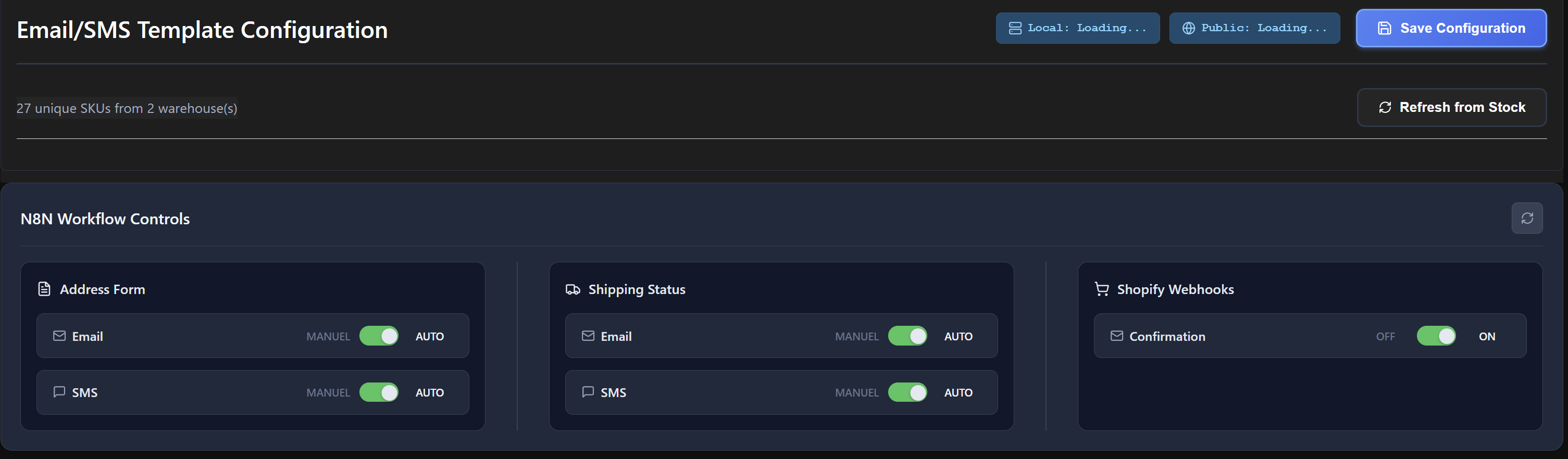Click the MANUEL label in Address Form Email row
Screen dimensions: 1568x459
click(328, 336)
